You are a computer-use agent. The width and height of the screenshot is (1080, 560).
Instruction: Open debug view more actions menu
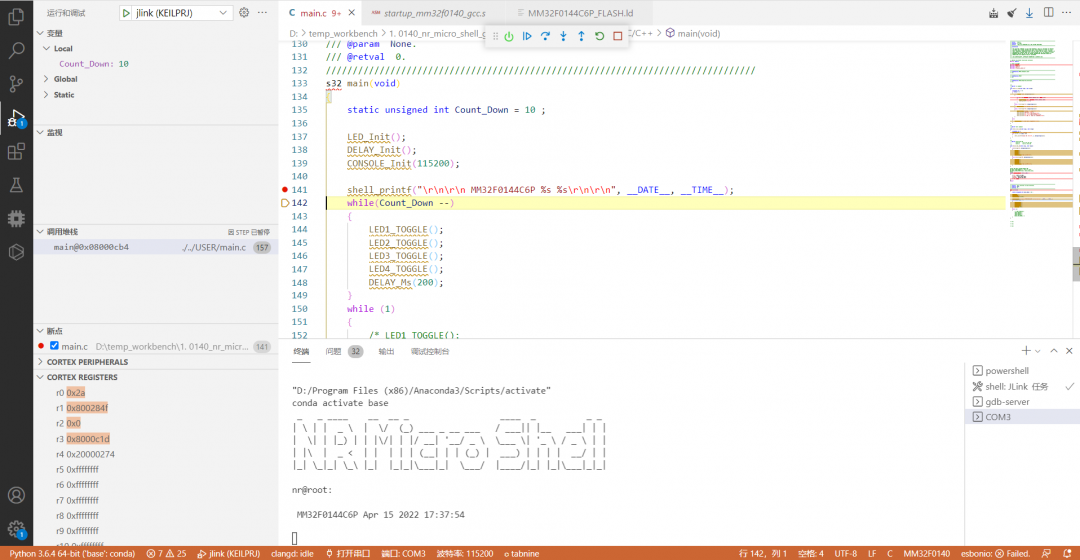click(262, 12)
